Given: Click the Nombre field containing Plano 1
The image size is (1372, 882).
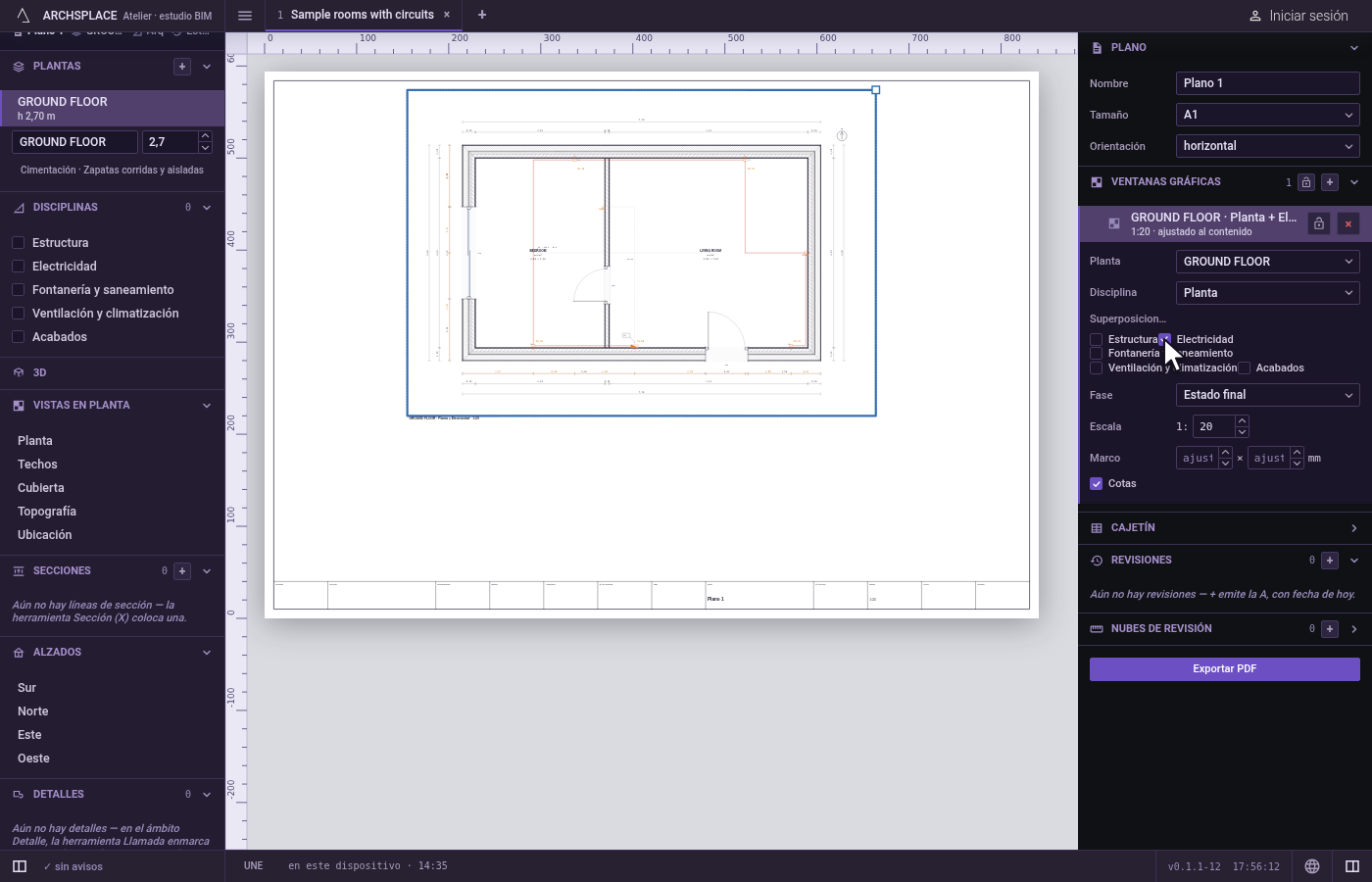Looking at the screenshot, I should (1268, 83).
